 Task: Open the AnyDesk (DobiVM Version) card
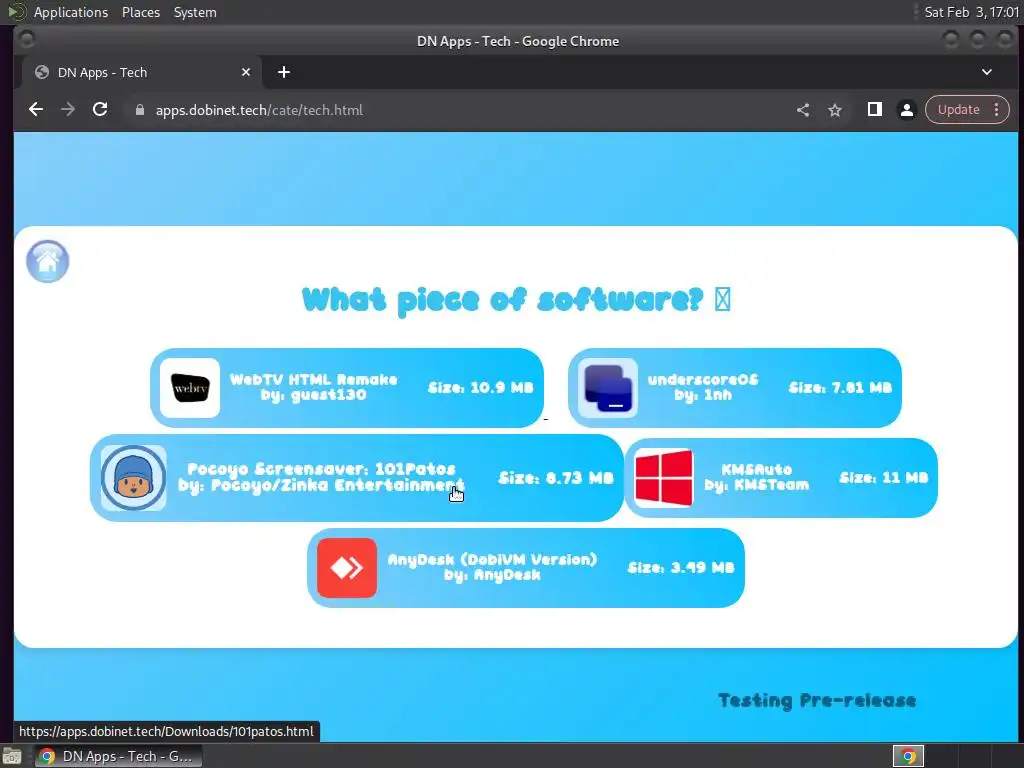pyautogui.click(x=526, y=568)
